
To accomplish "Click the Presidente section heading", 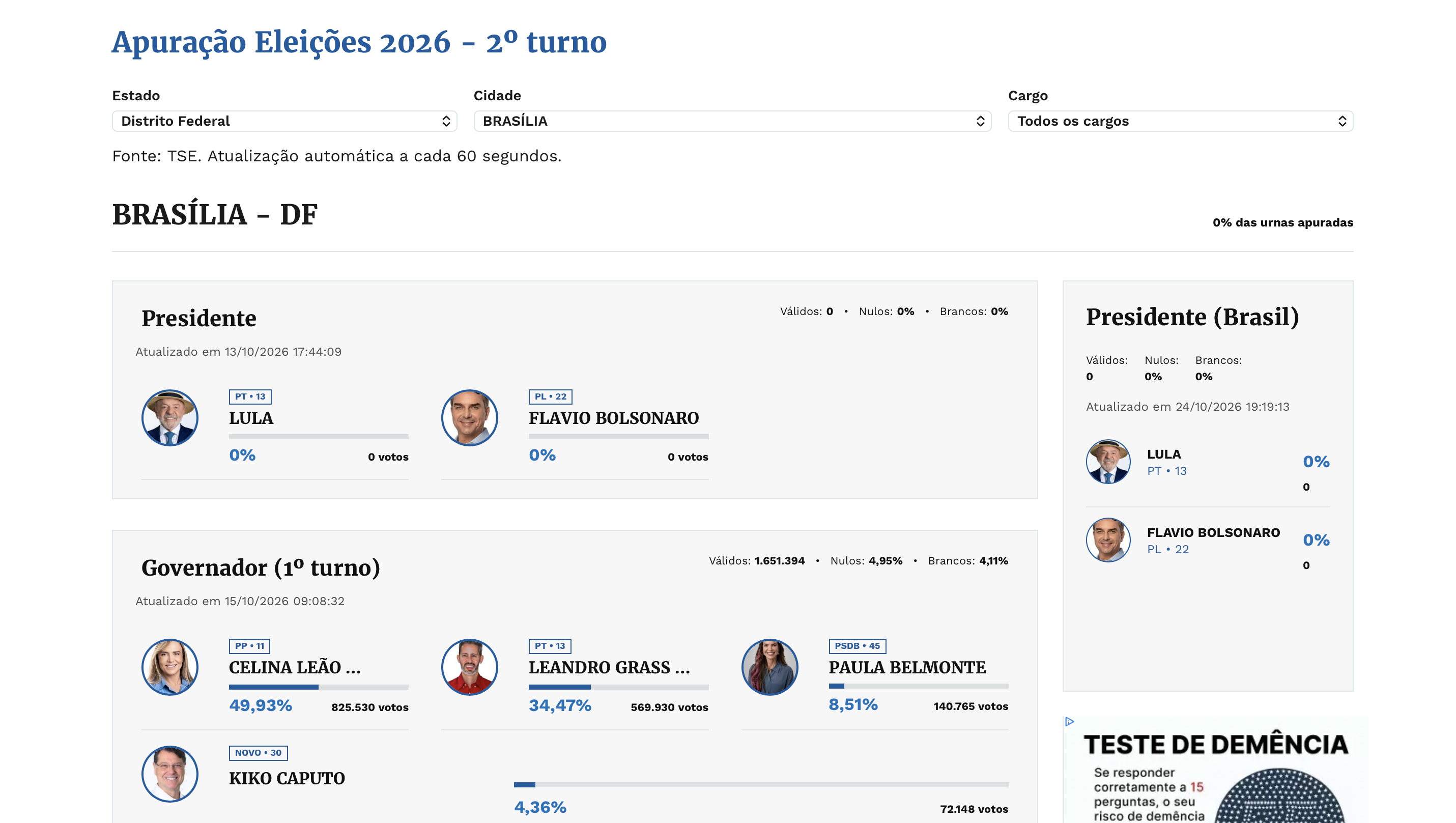I will [199, 318].
